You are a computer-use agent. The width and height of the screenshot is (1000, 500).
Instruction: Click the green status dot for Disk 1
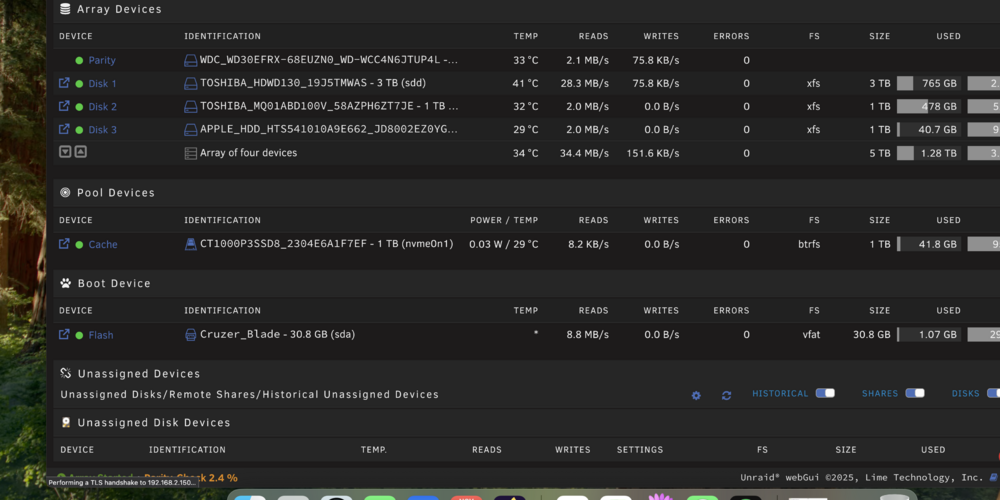tap(79, 84)
